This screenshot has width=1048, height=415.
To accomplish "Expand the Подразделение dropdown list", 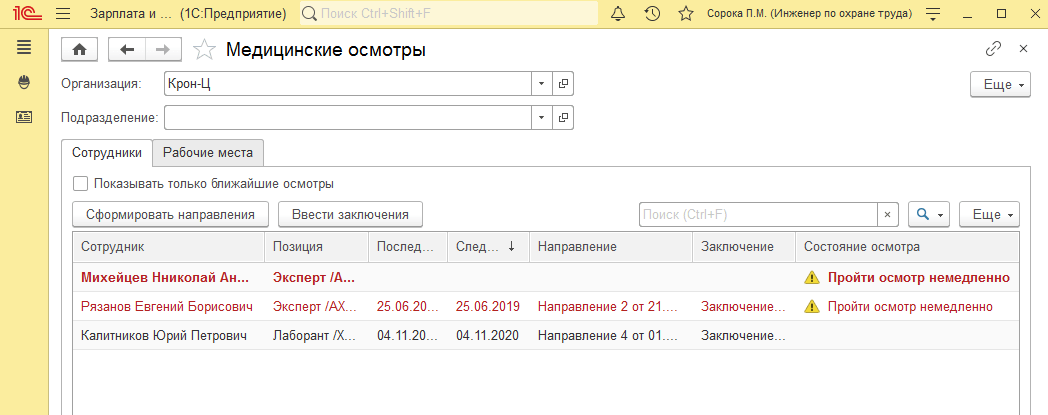I will pos(541,118).
